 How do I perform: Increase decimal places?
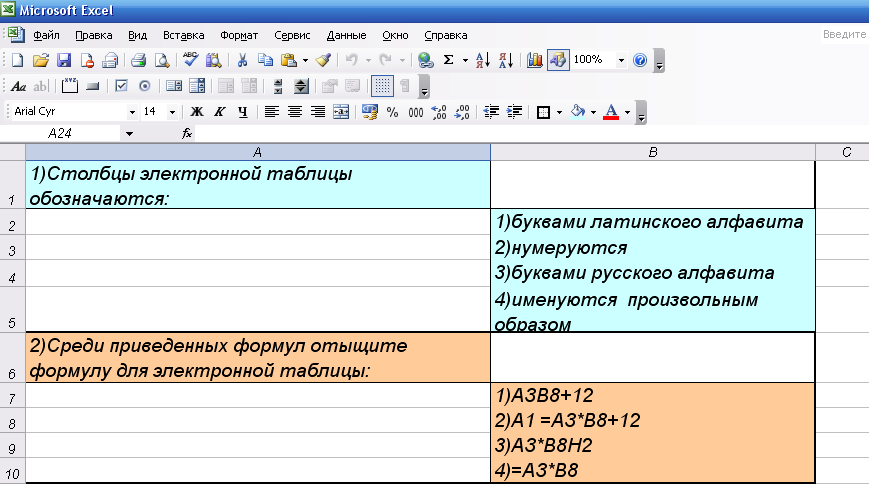click(x=439, y=113)
